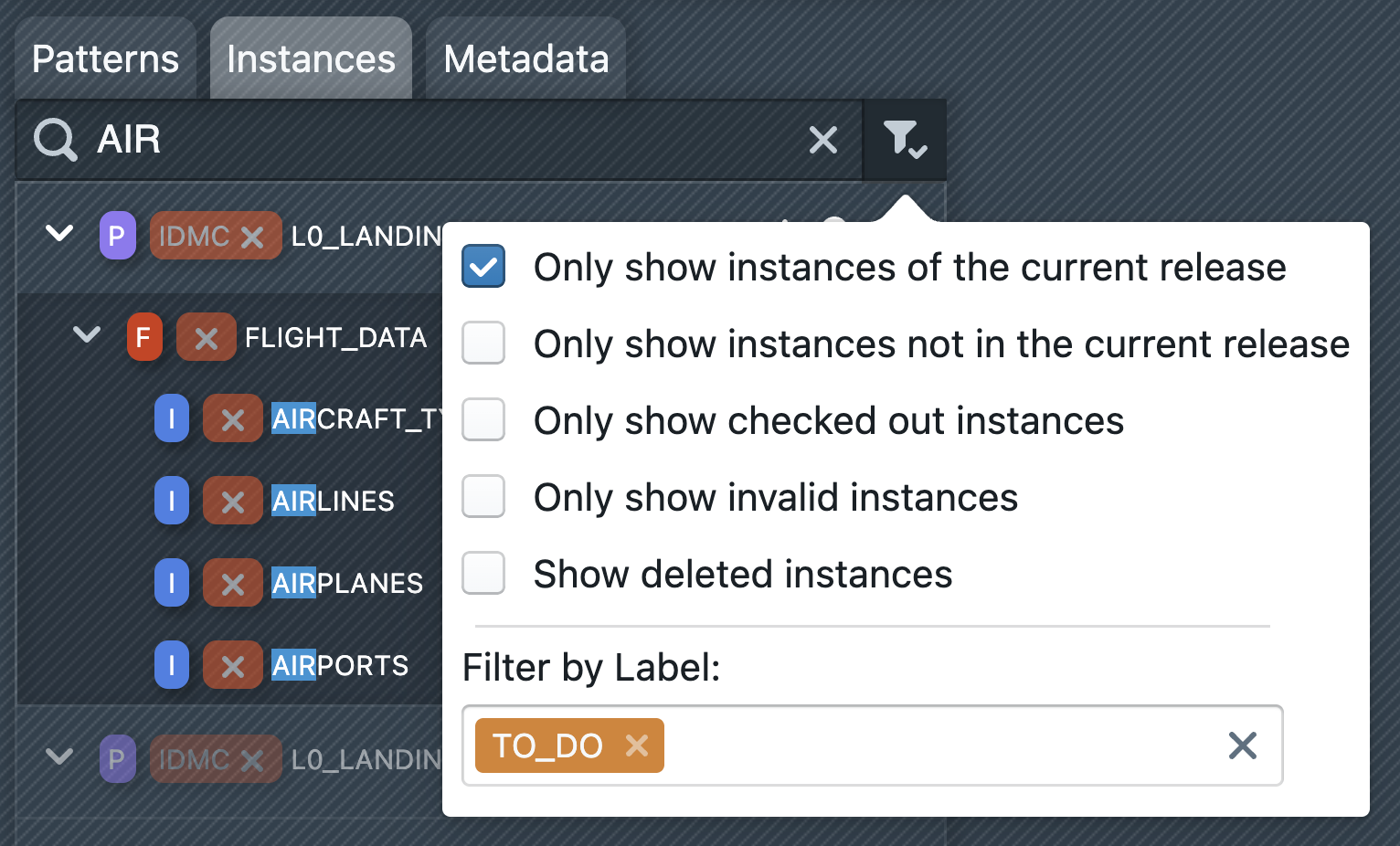Open the Metadata tab

tap(525, 59)
